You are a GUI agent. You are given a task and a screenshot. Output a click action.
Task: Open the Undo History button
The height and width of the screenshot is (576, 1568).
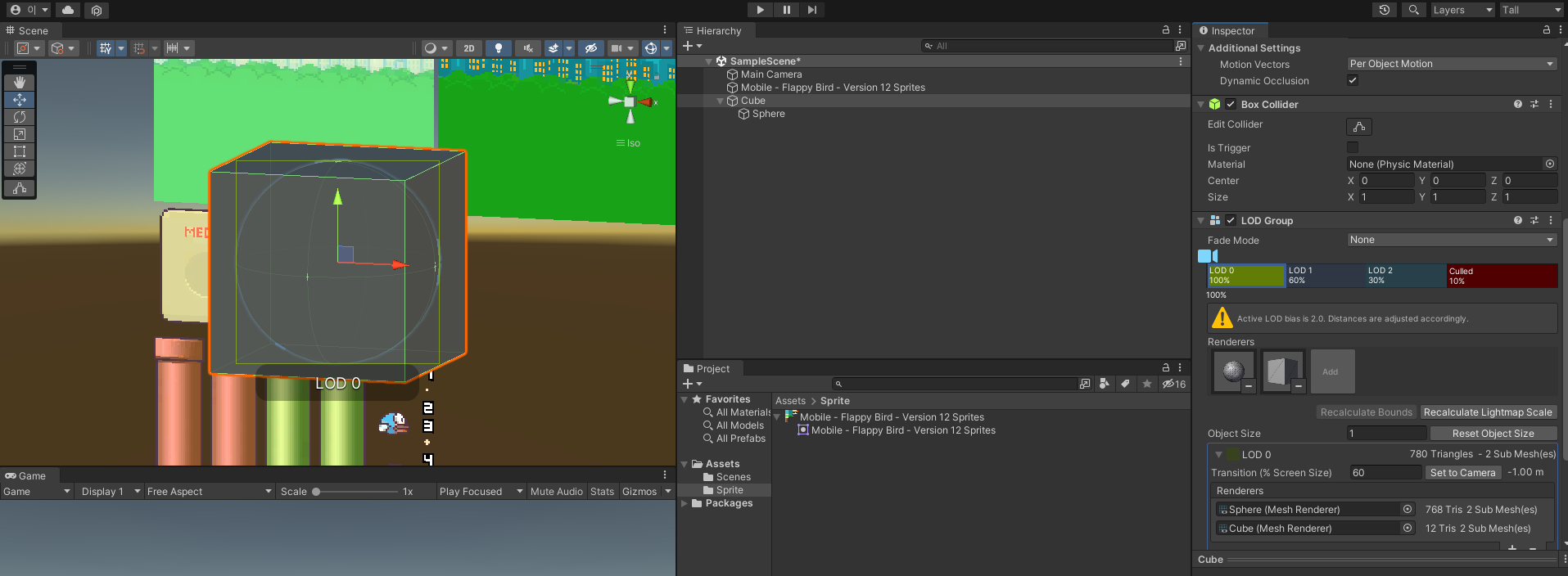(x=1384, y=10)
